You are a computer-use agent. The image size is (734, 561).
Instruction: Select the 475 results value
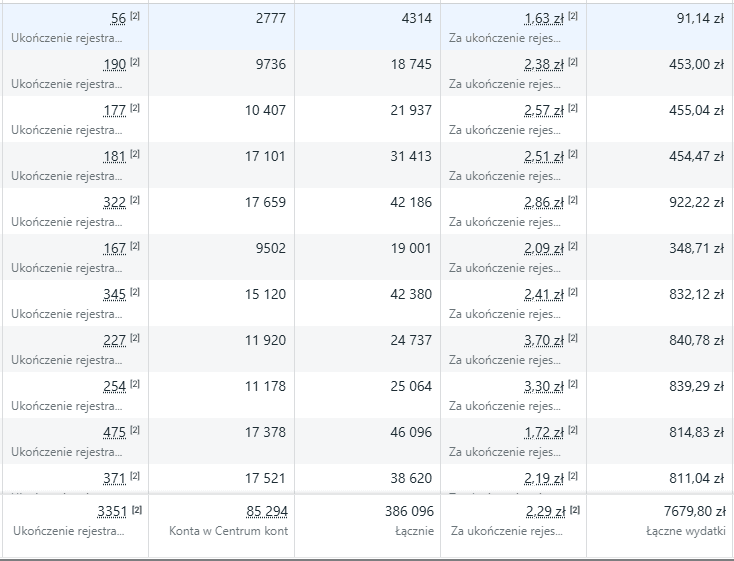114,433
